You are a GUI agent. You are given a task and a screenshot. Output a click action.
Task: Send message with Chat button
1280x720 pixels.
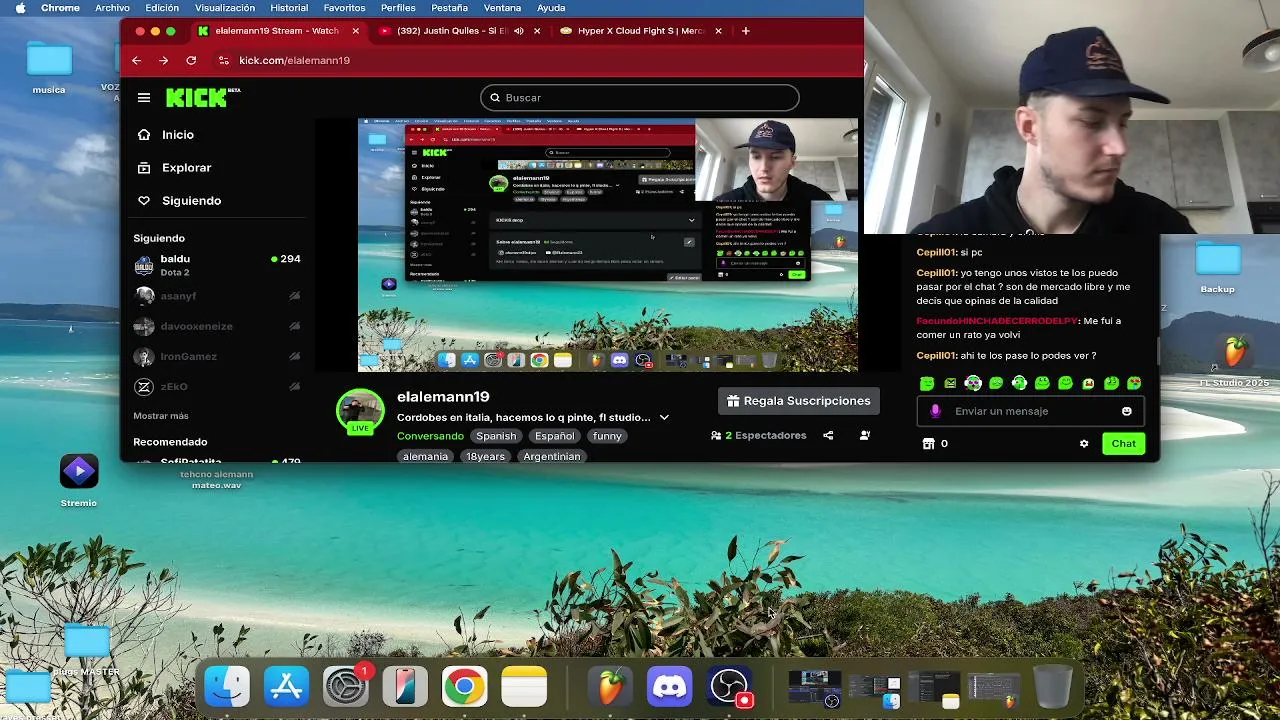click(1123, 444)
